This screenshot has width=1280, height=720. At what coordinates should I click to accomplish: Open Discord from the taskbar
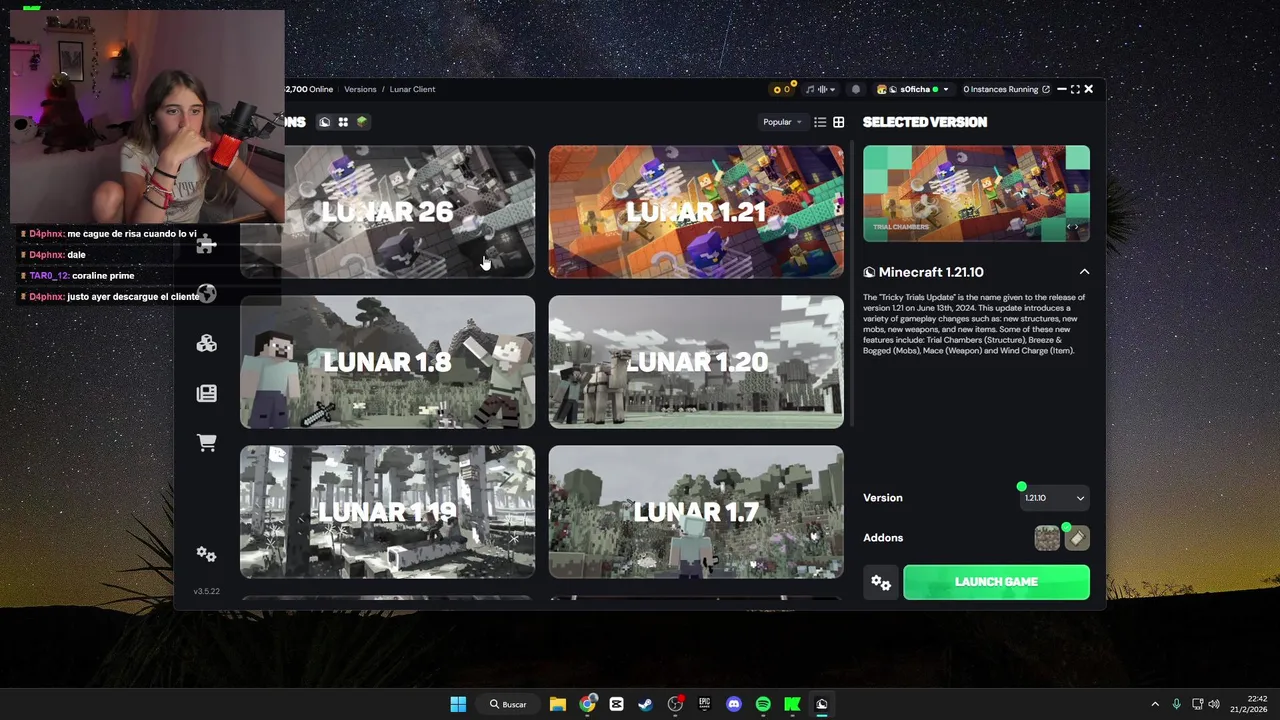pos(734,704)
